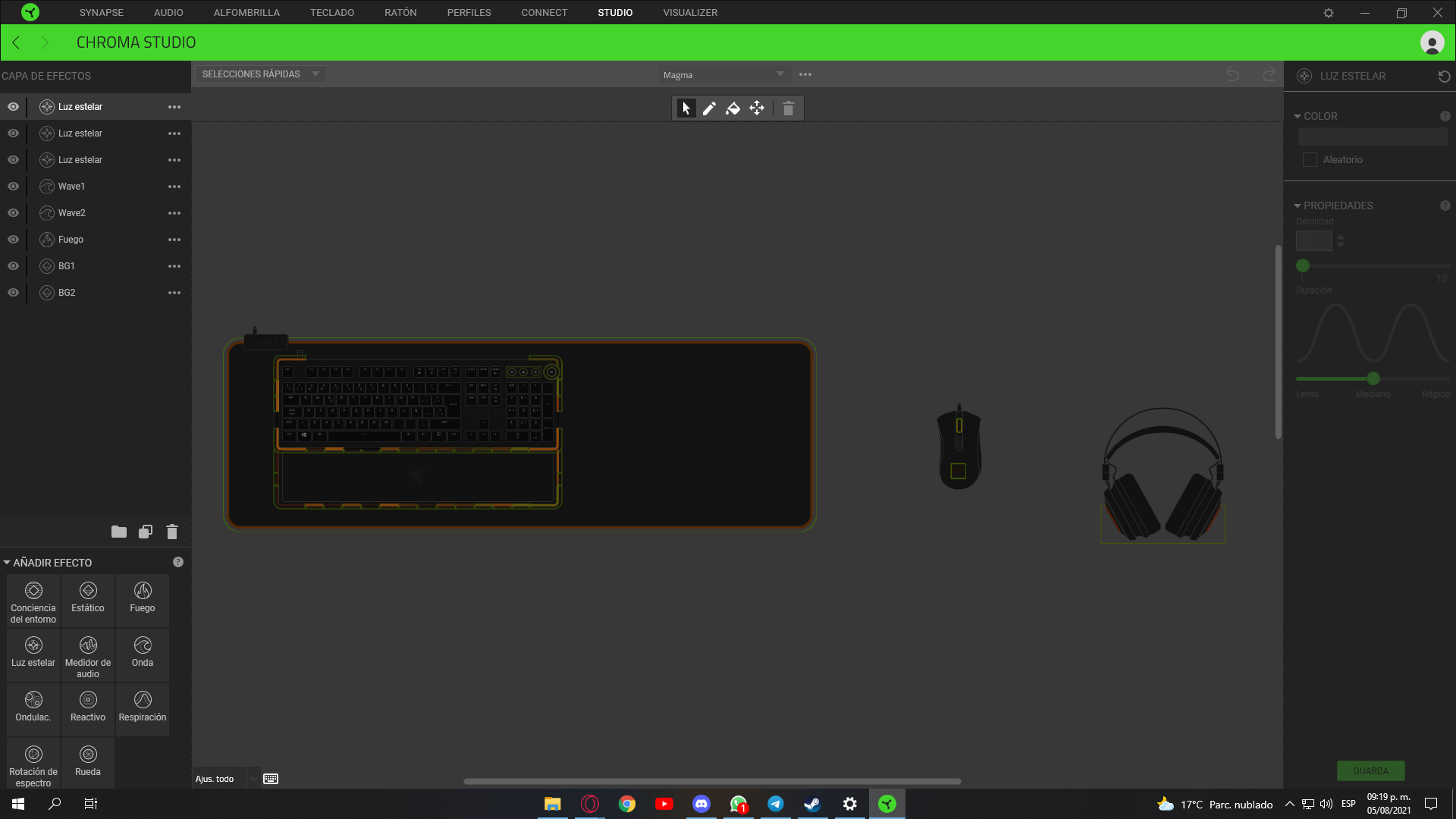Open options menu for BG2 layer

(174, 293)
